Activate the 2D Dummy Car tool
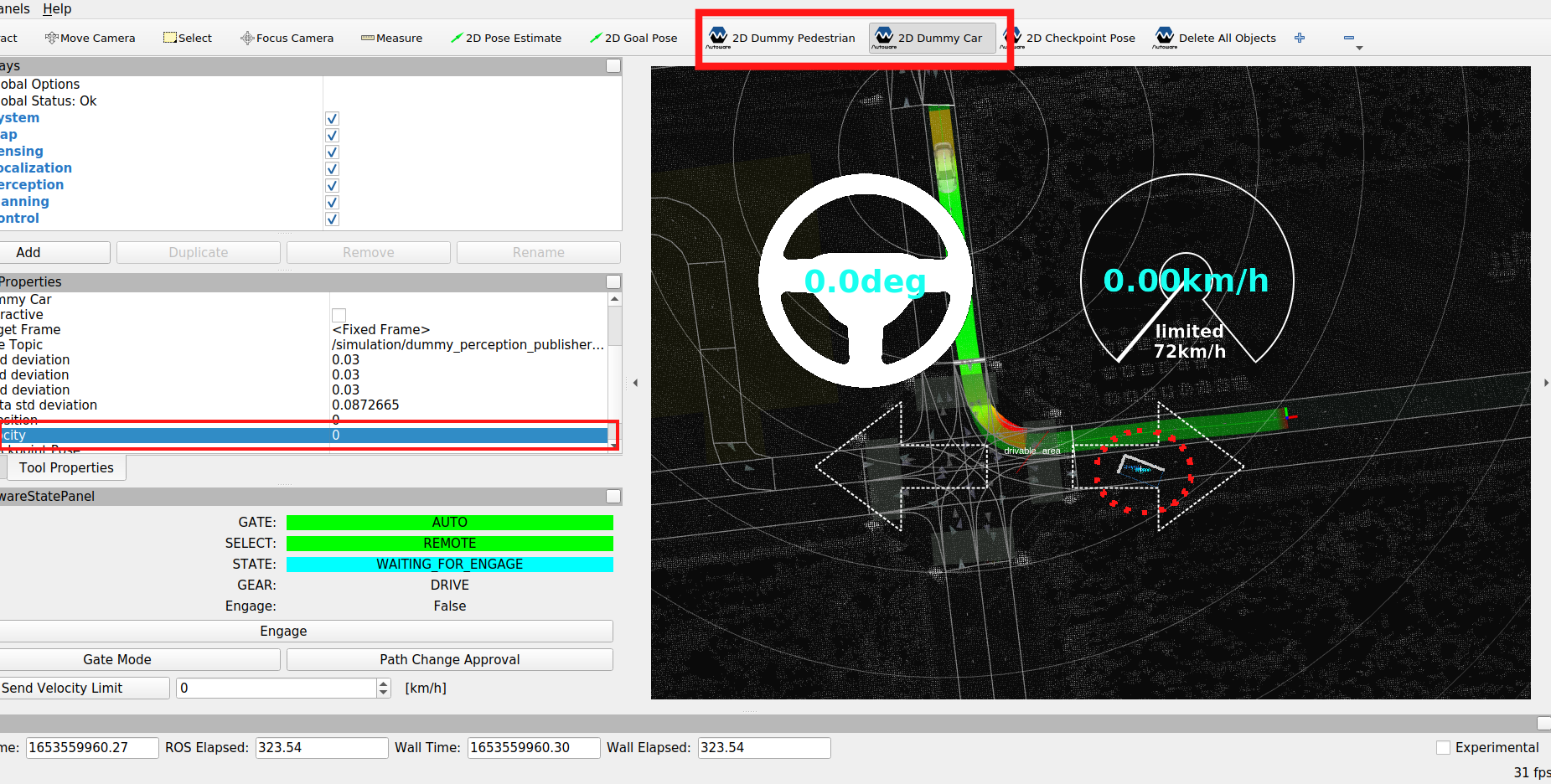1551x784 pixels. [928, 38]
